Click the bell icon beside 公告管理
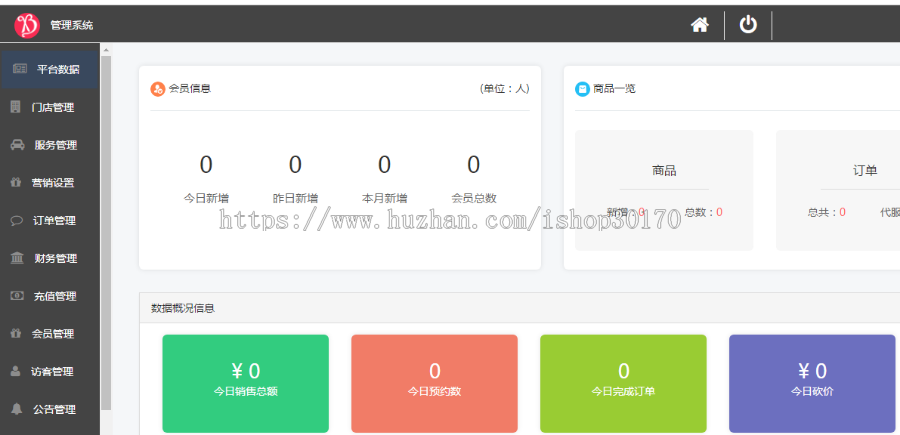This screenshot has height=435, width=900. click(x=17, y=409)
